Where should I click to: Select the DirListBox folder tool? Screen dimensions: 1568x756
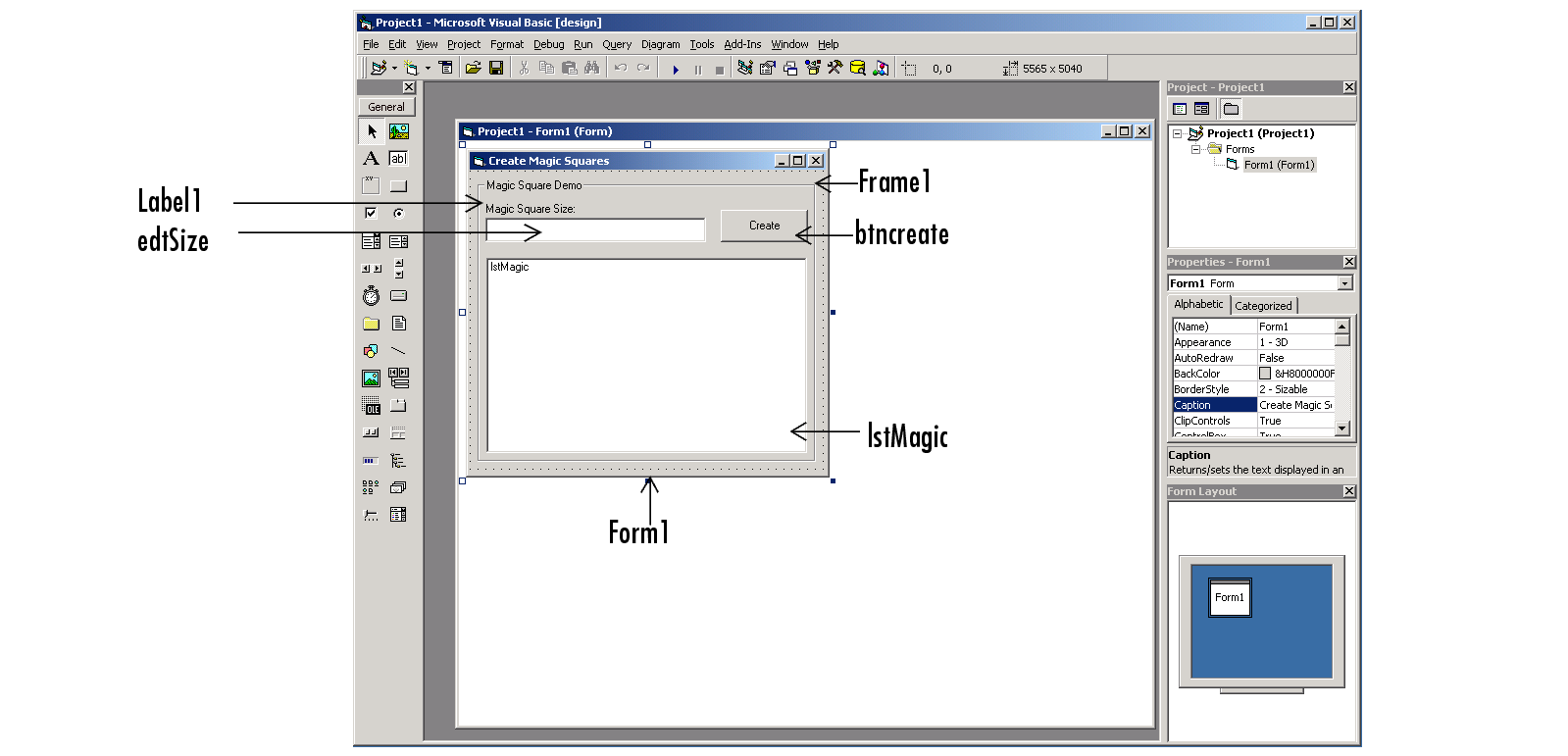[x=372, y=324]
